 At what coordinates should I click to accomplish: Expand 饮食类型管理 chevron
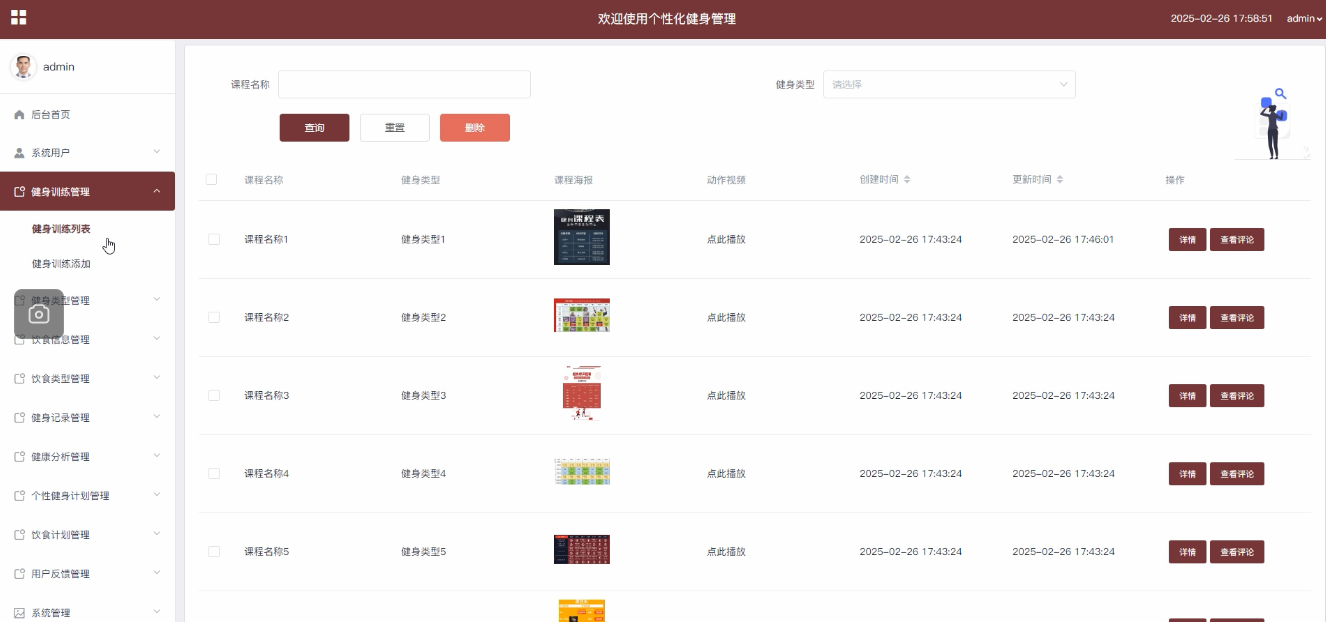coord(157,377)
